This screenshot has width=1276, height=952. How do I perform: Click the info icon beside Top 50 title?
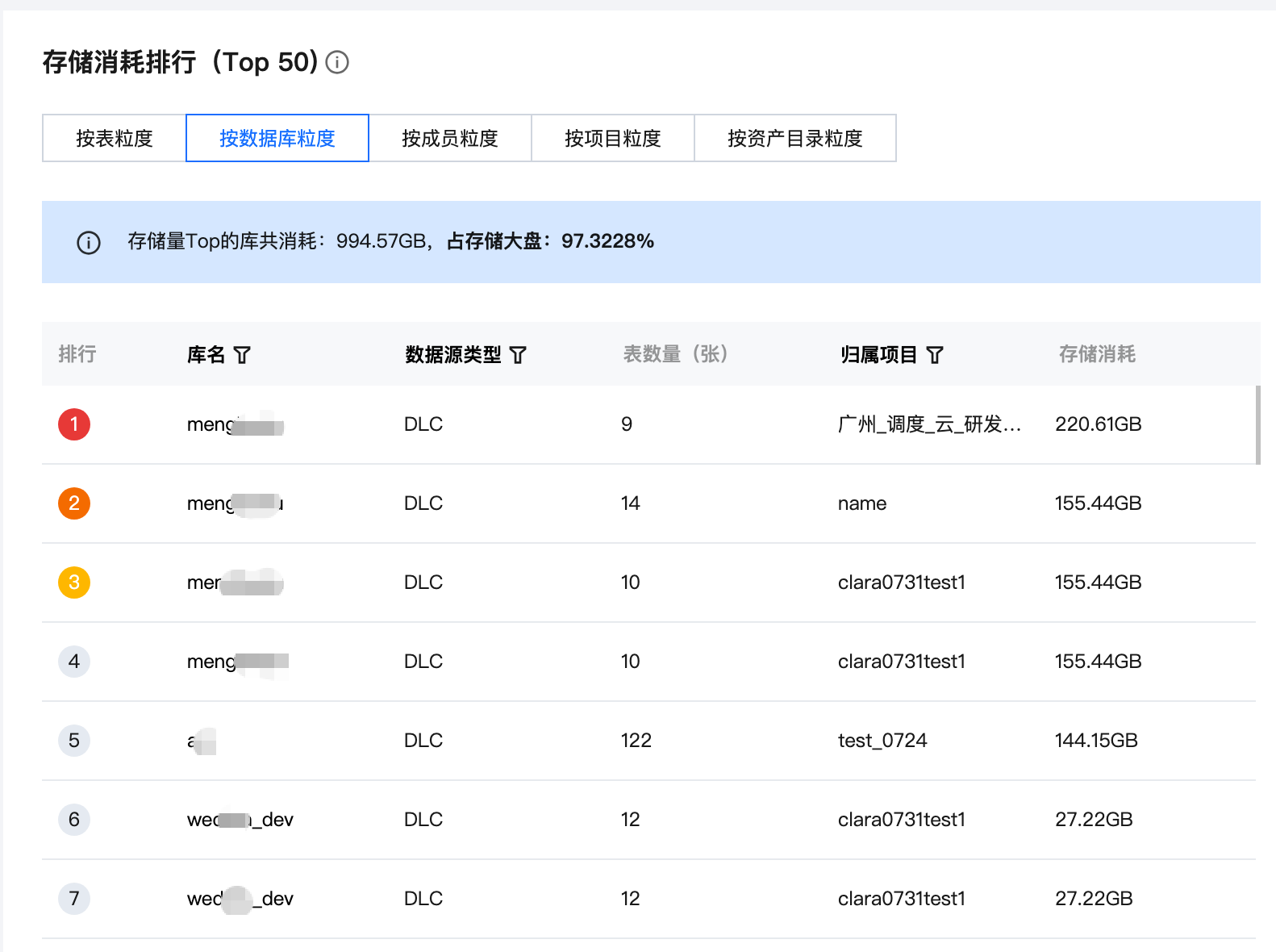(x=337, y=62)
